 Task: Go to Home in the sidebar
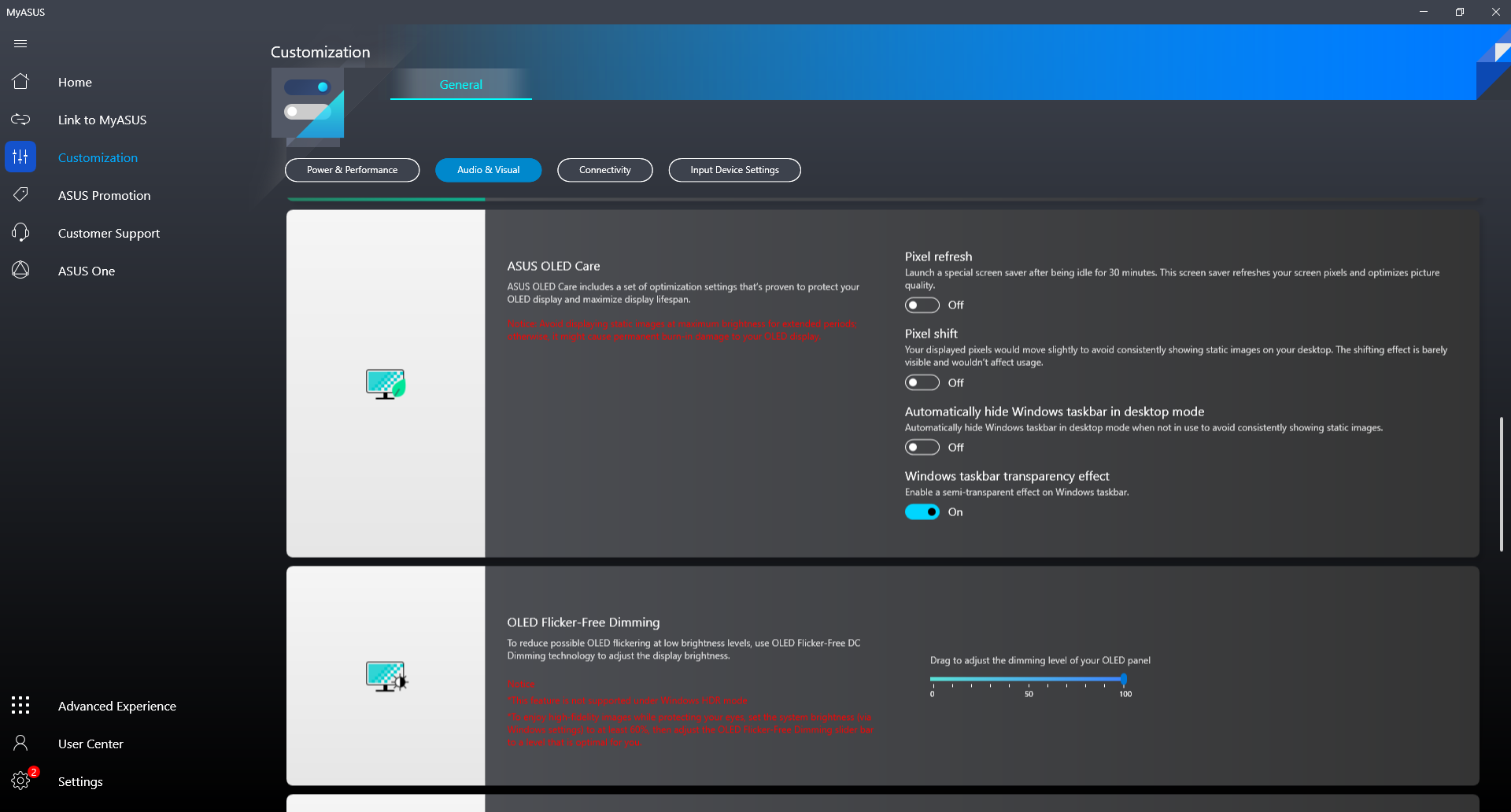click(75, 82)
